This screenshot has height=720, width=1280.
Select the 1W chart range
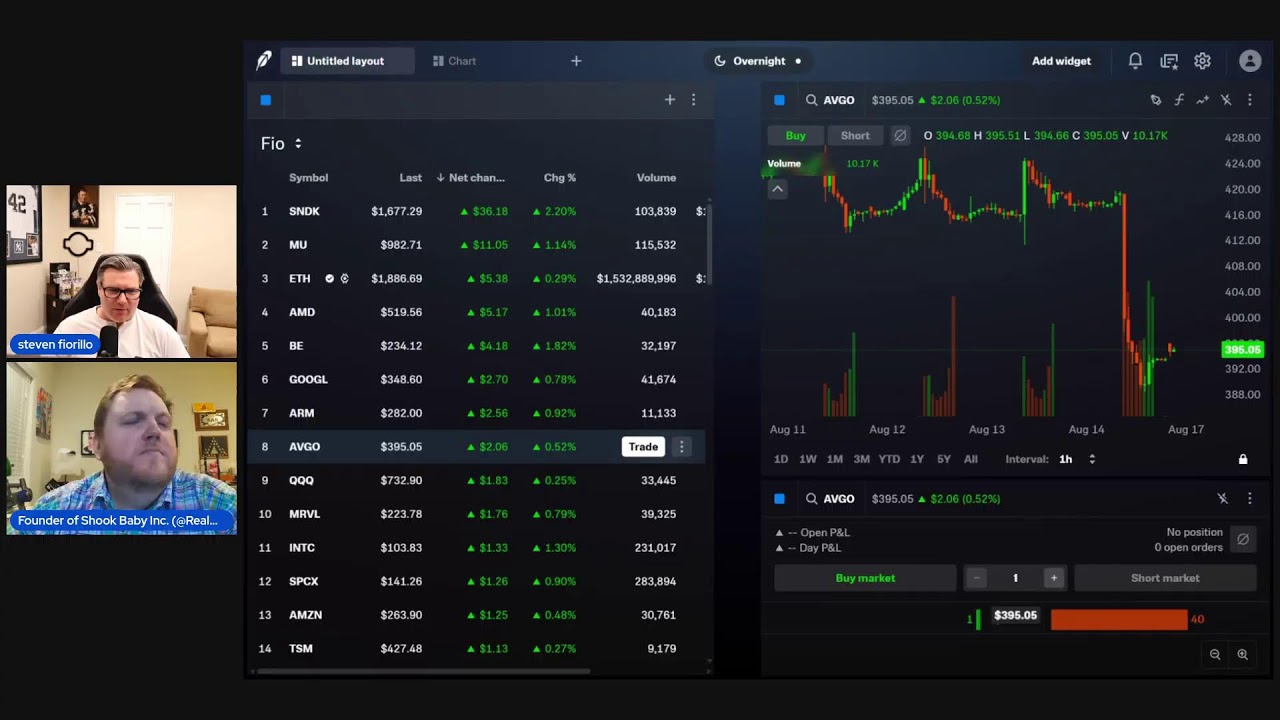coord(808,460)
